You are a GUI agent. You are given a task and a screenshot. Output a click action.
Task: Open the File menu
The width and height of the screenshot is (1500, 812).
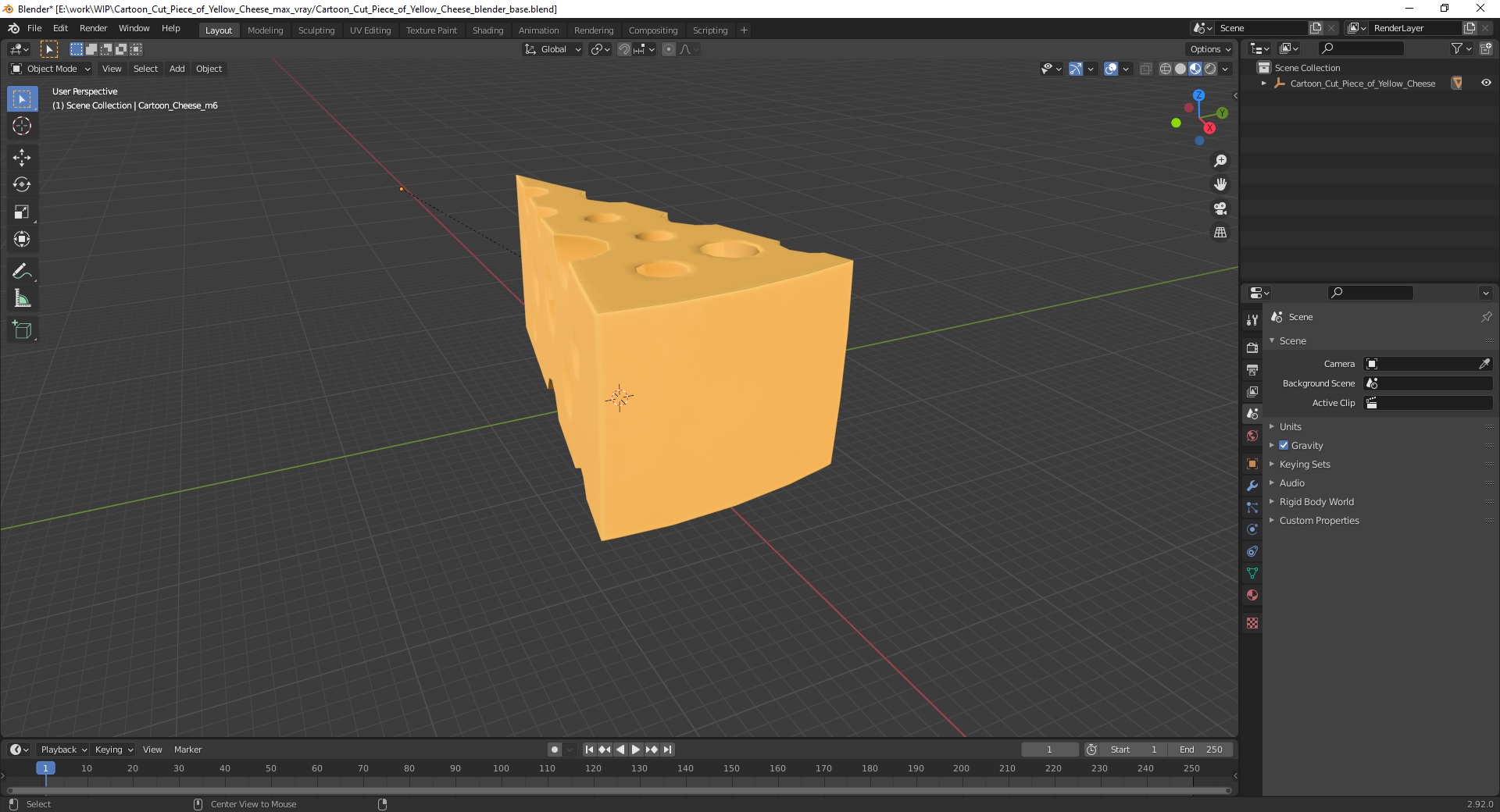coord(34,28)
